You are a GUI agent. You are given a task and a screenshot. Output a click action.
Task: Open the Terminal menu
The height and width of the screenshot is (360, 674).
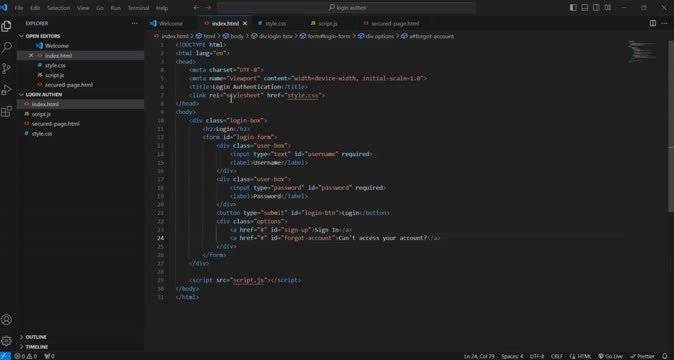pyautogui.click(x=138, y=8)
